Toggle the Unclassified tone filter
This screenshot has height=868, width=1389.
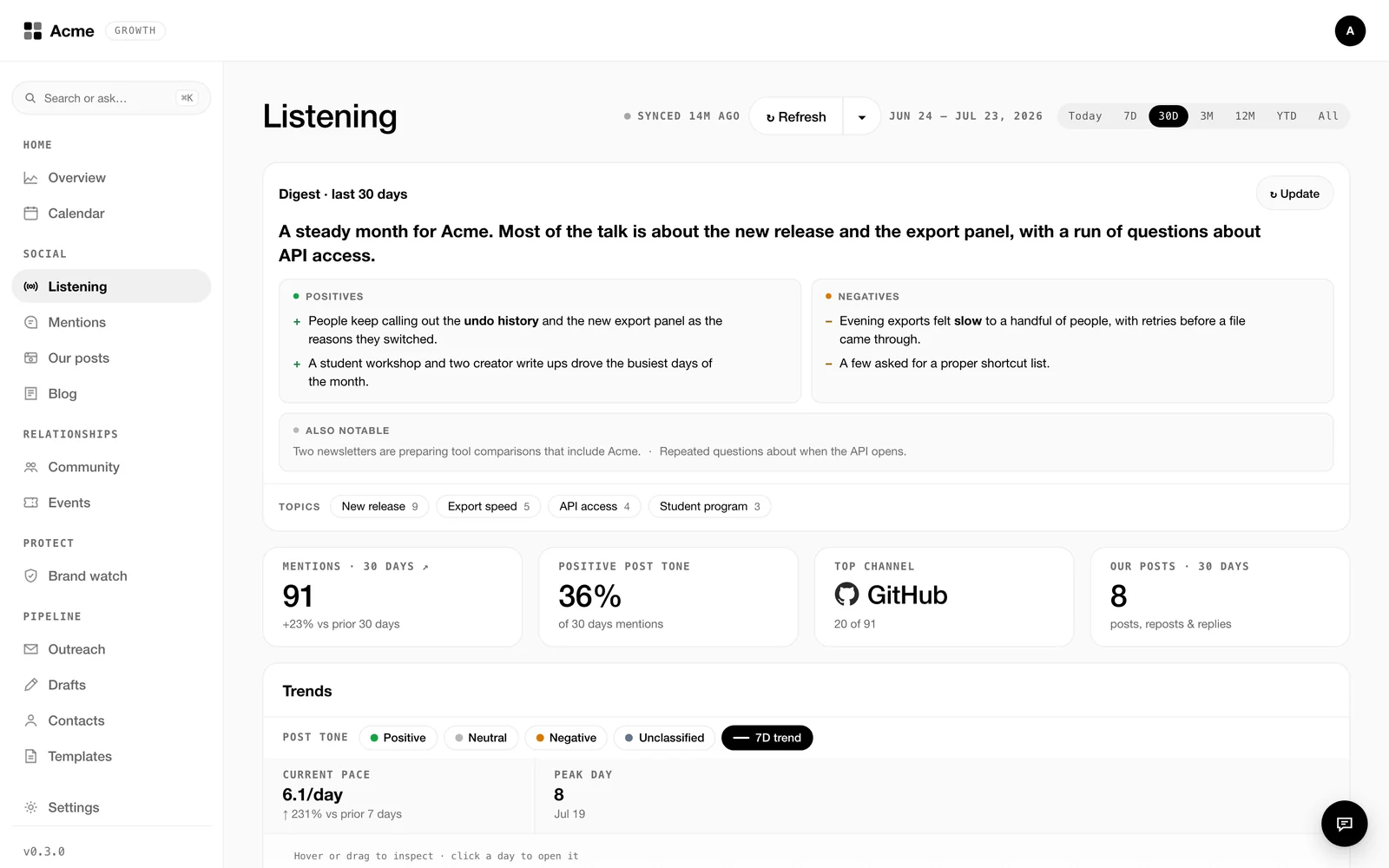click(664, 738)
